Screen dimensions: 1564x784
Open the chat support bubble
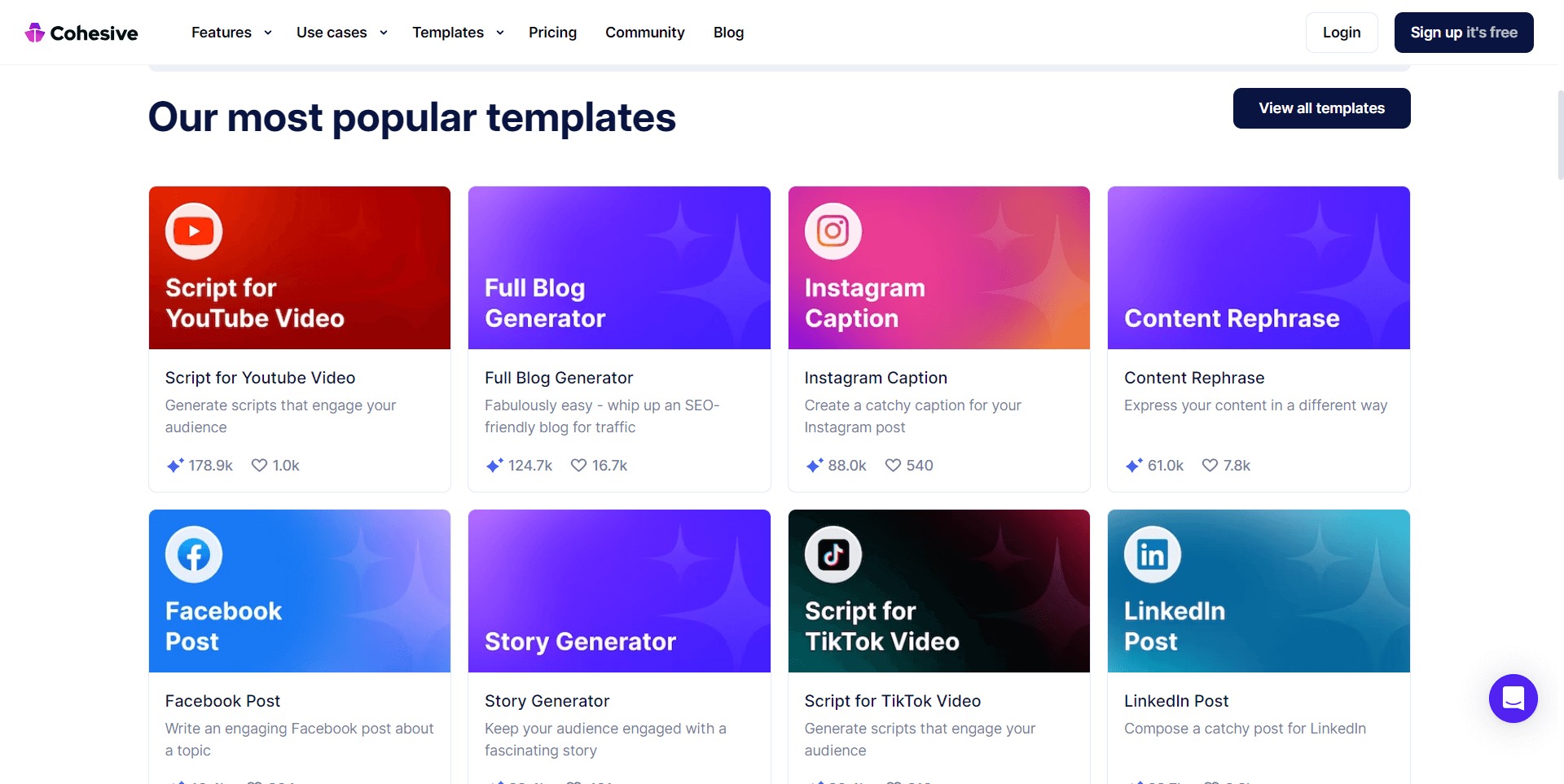click(1513, 699)
